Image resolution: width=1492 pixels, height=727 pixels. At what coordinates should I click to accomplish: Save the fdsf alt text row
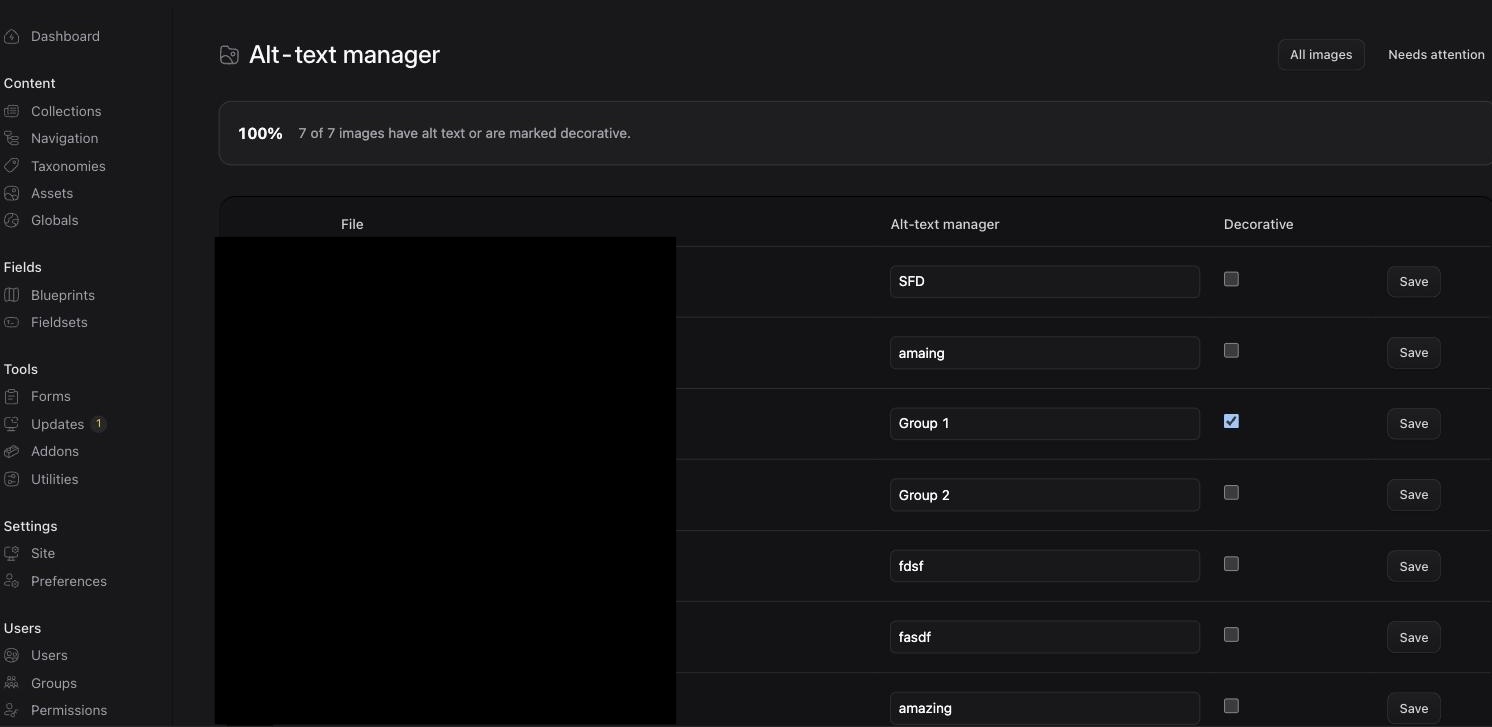point(1413,567)
